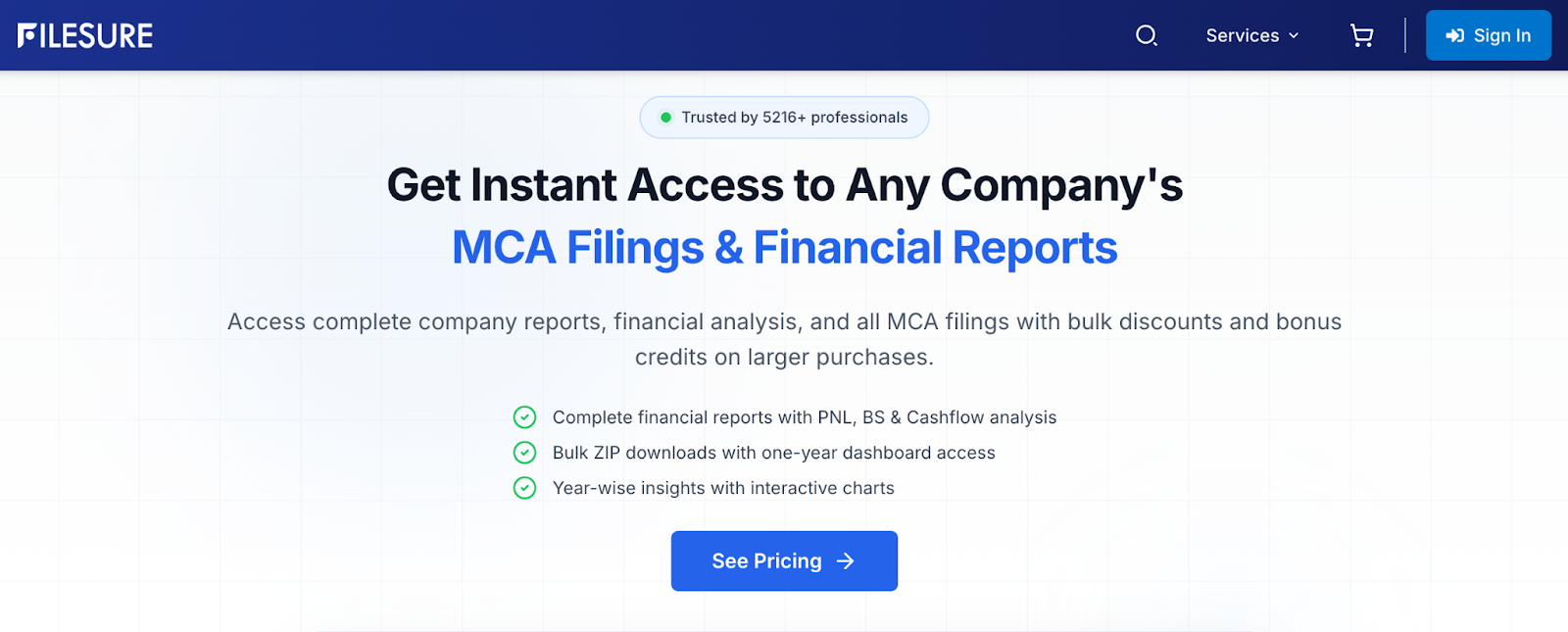Screen dimensions: 1568x632
Task: Click the arrow icon inside Sign In
Action: click(1455, 36)
